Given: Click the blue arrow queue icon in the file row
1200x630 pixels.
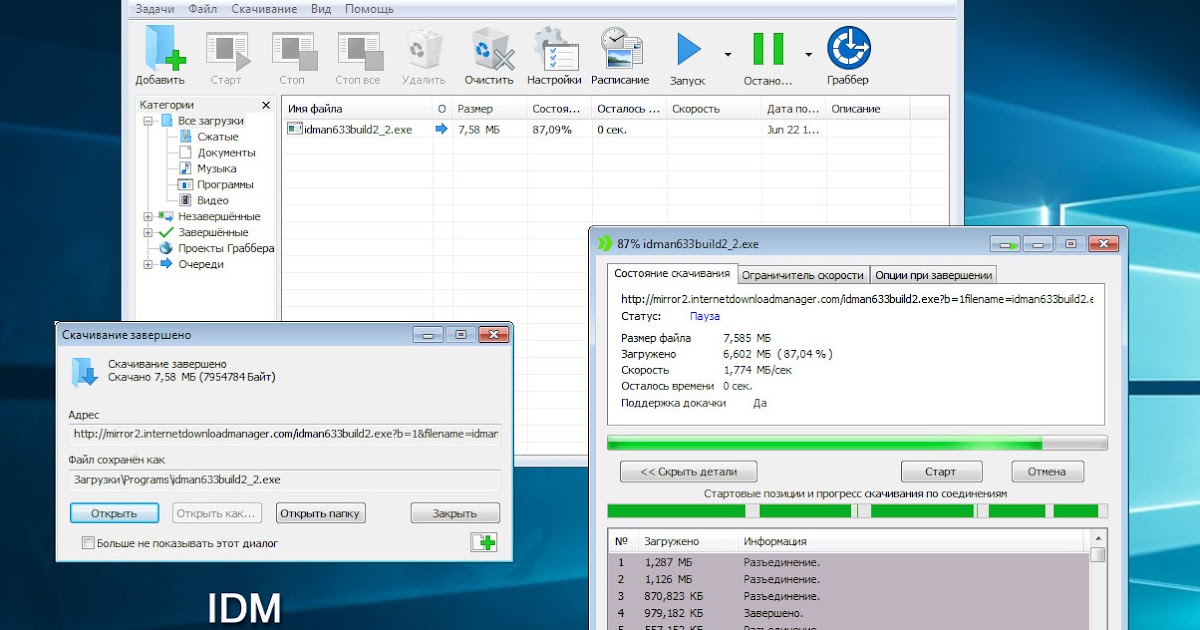Looking at the screenshot, I should pyautogui.click(x=442, y=129).
